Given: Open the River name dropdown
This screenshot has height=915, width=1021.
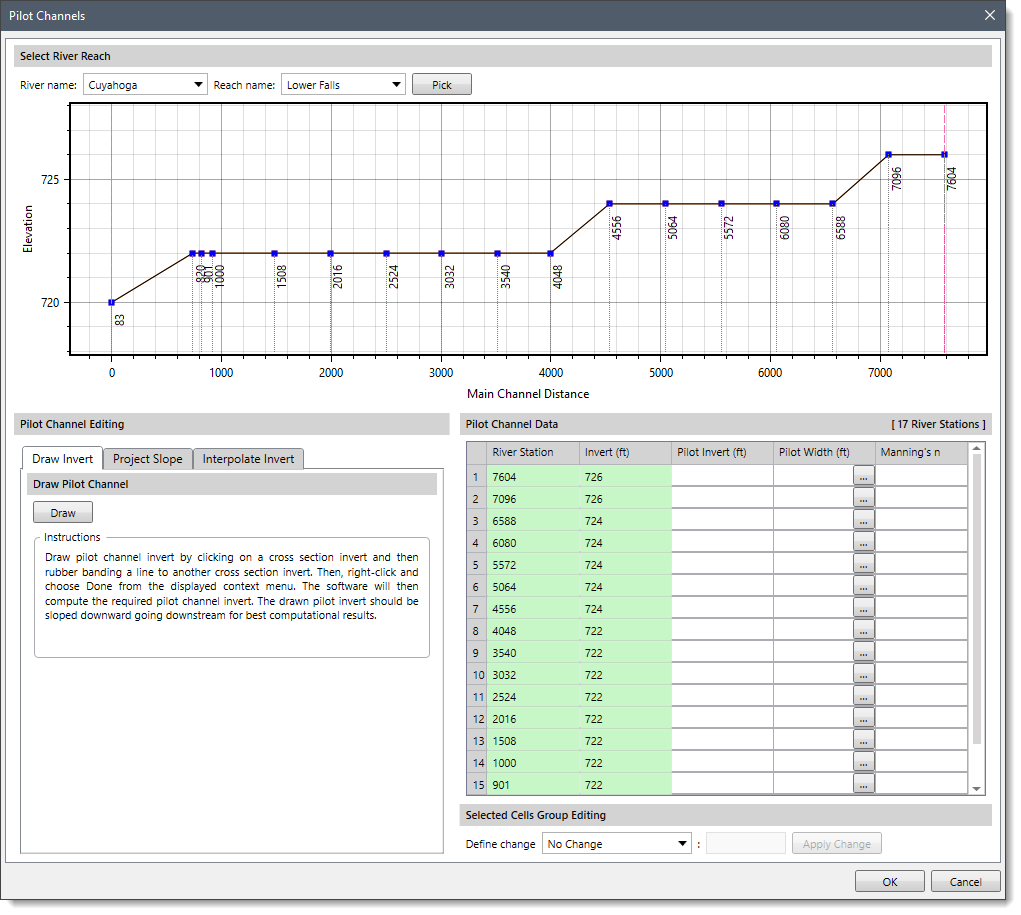Looking at the screenshot, I should coord(145,85).
